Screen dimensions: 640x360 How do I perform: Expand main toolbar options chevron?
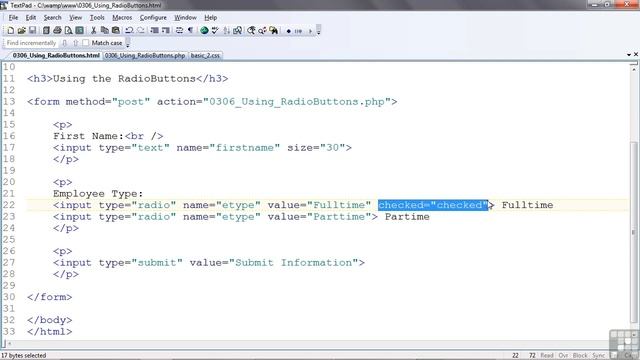pyautogui.click(x=318, y=31)
